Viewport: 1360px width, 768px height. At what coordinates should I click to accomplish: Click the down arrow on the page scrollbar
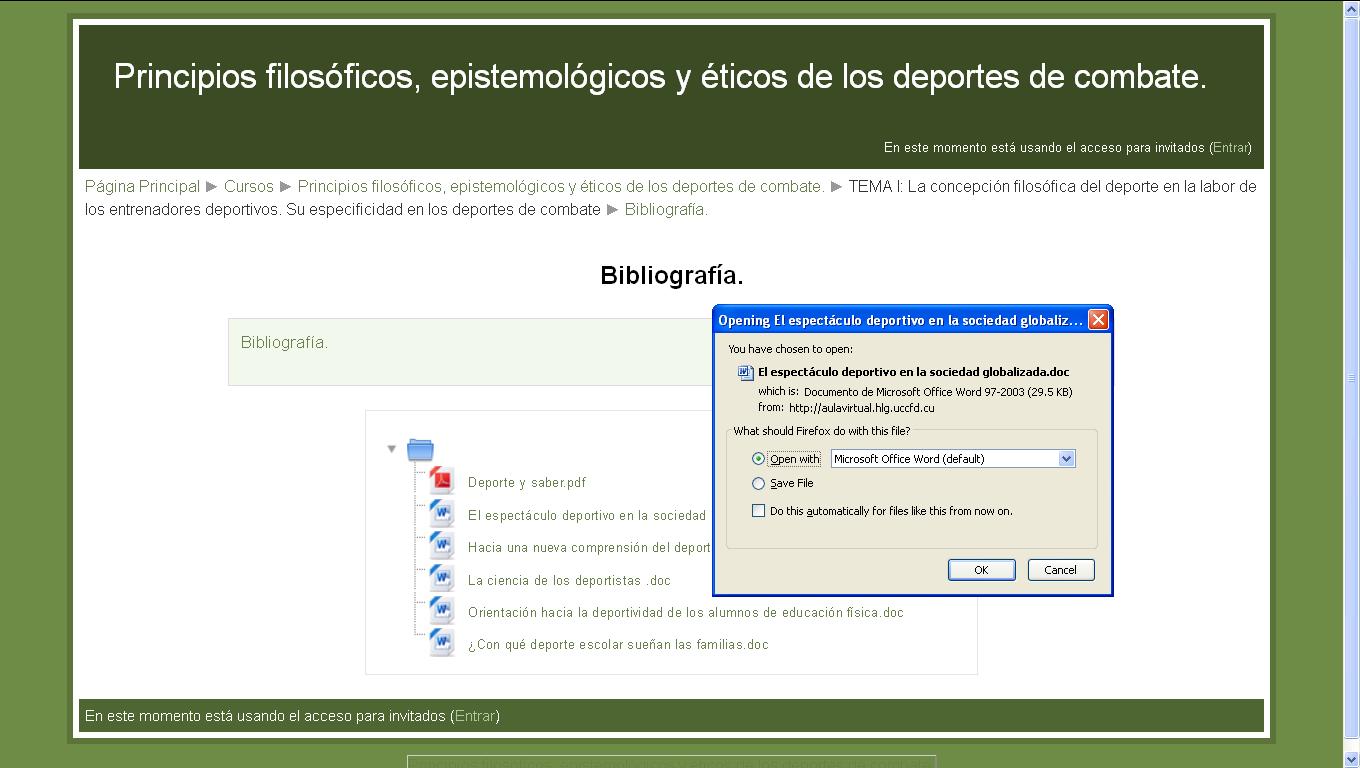[1352, 758]
